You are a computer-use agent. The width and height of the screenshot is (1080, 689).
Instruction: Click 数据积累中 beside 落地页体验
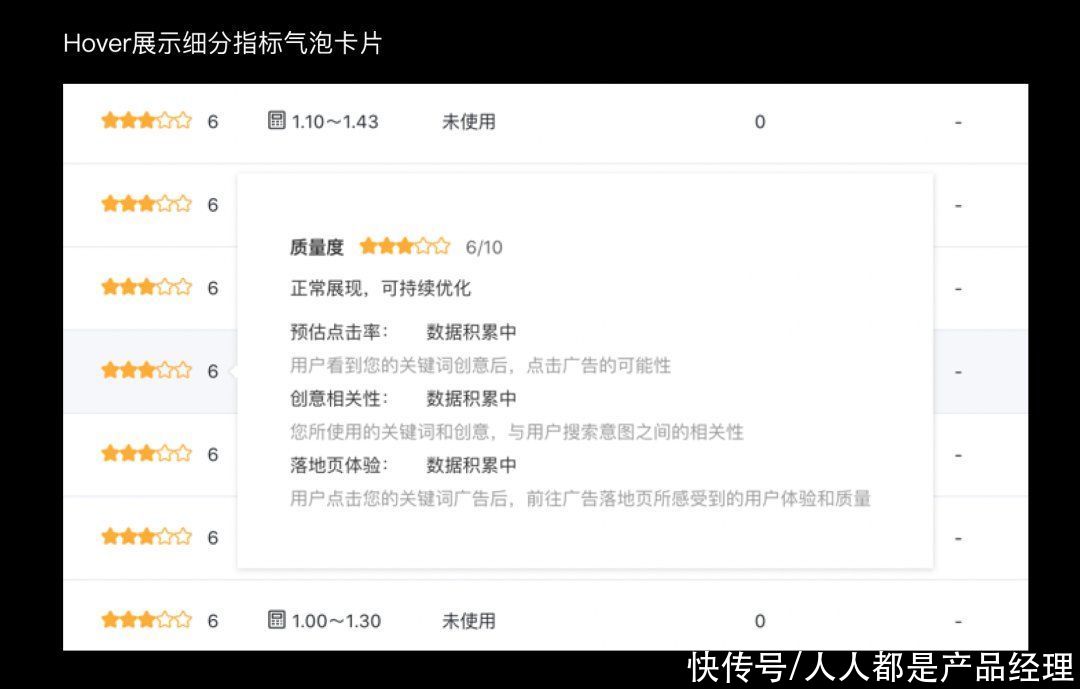pyautogui.click(x=471, y=465)
